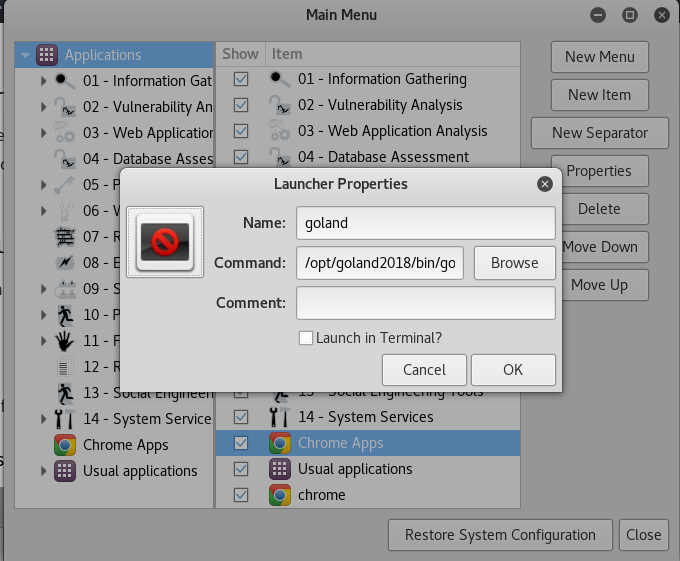Uncheck Show for 04 - Database Assessment

point(241,157)
